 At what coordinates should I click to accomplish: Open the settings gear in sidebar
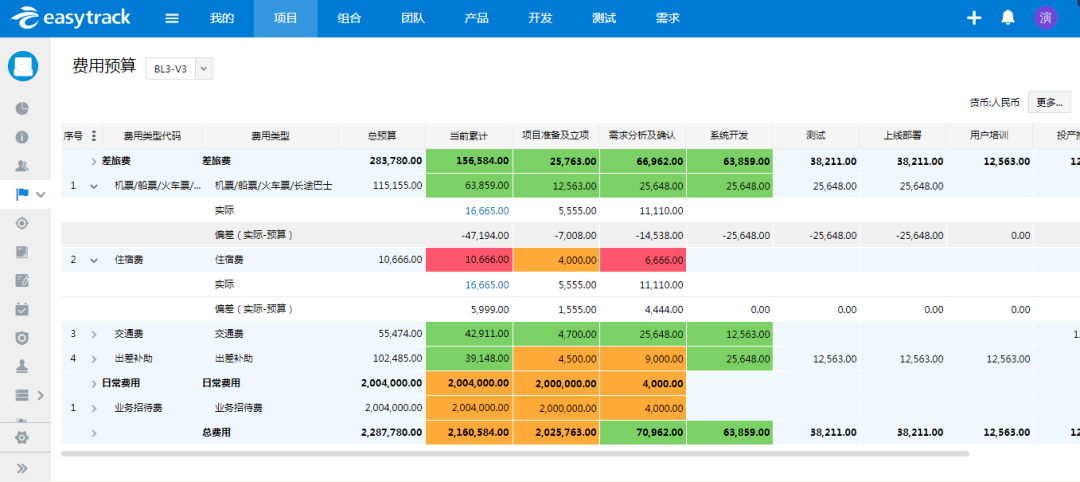tap(22, 438)
